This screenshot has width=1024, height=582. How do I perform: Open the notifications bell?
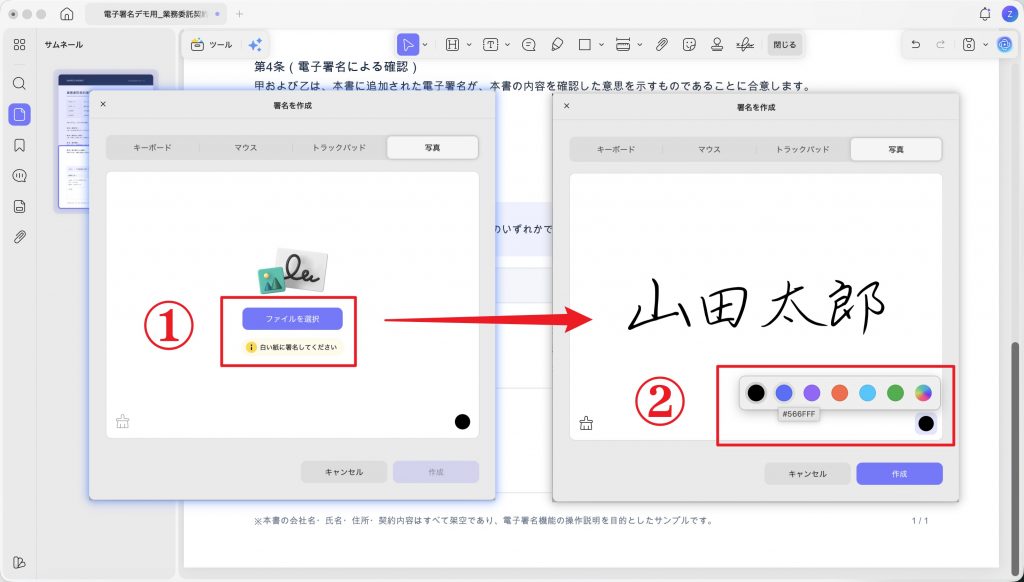pyautogui.click(x=985, y=14)
